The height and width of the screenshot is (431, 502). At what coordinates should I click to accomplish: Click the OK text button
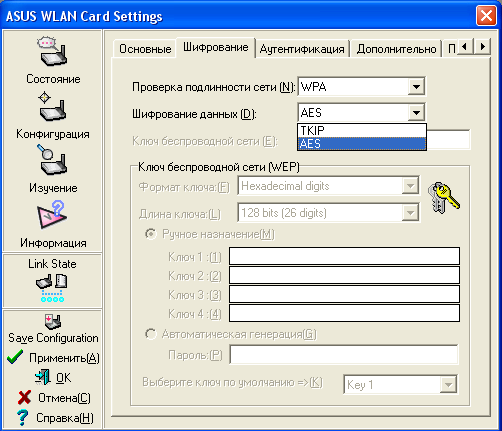[63, 378]
